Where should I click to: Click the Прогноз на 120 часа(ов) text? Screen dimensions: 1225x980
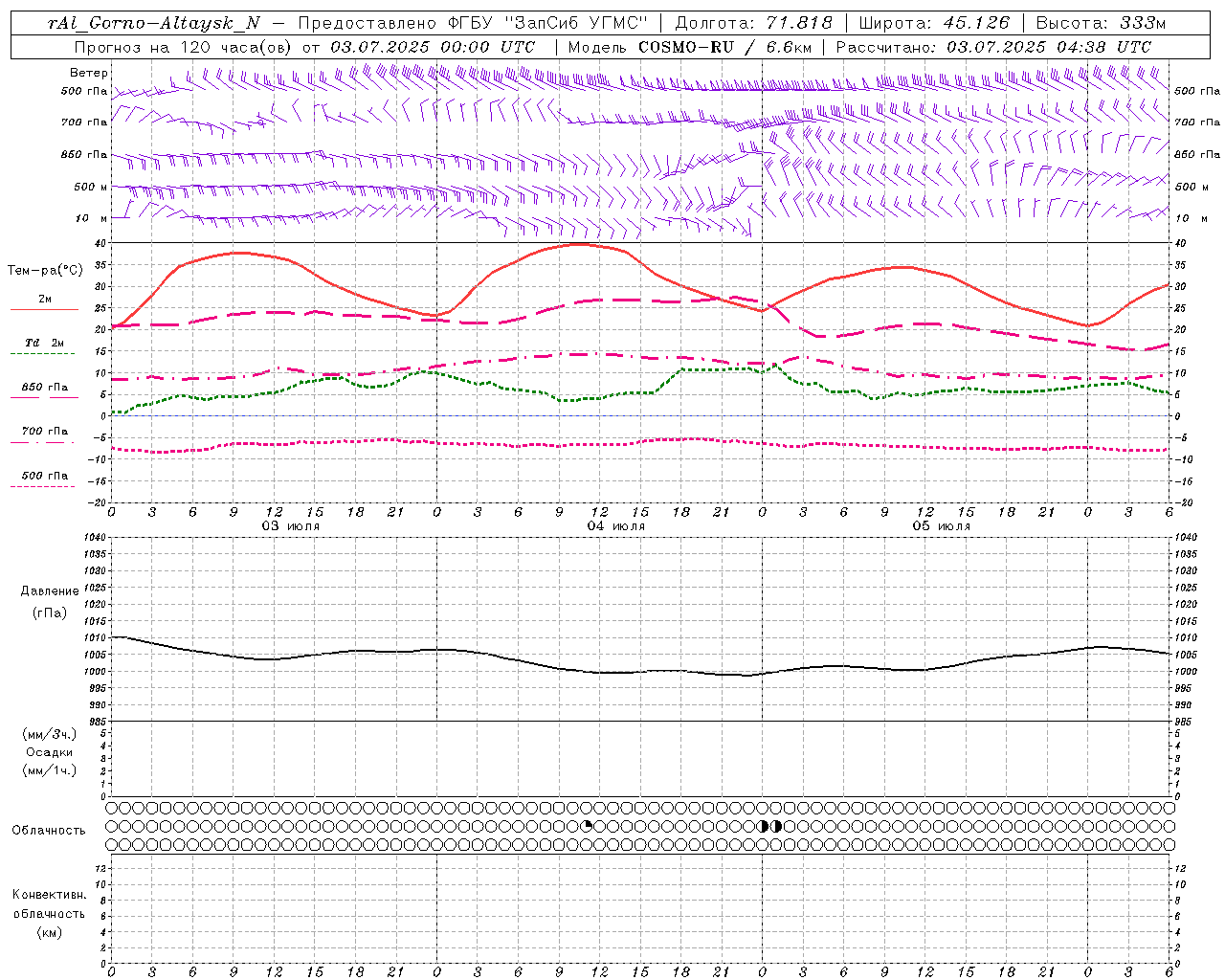185,47
